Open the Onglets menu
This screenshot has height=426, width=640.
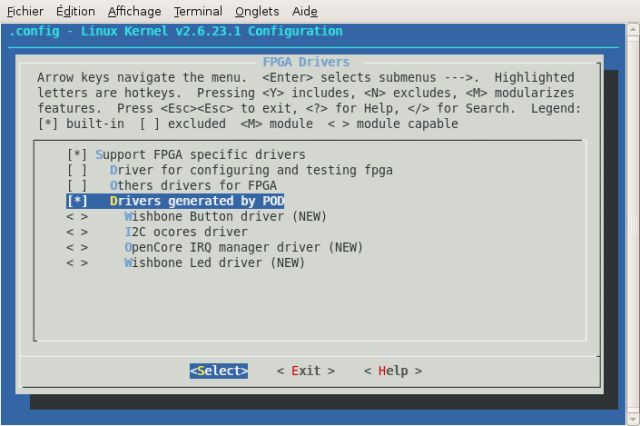257,11
